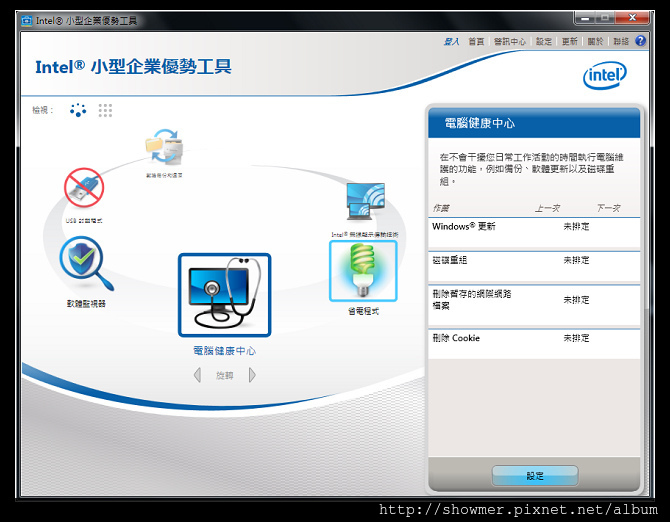
Task: Click 未排定 status for 磁碟重組
Action: click(576, 260)
